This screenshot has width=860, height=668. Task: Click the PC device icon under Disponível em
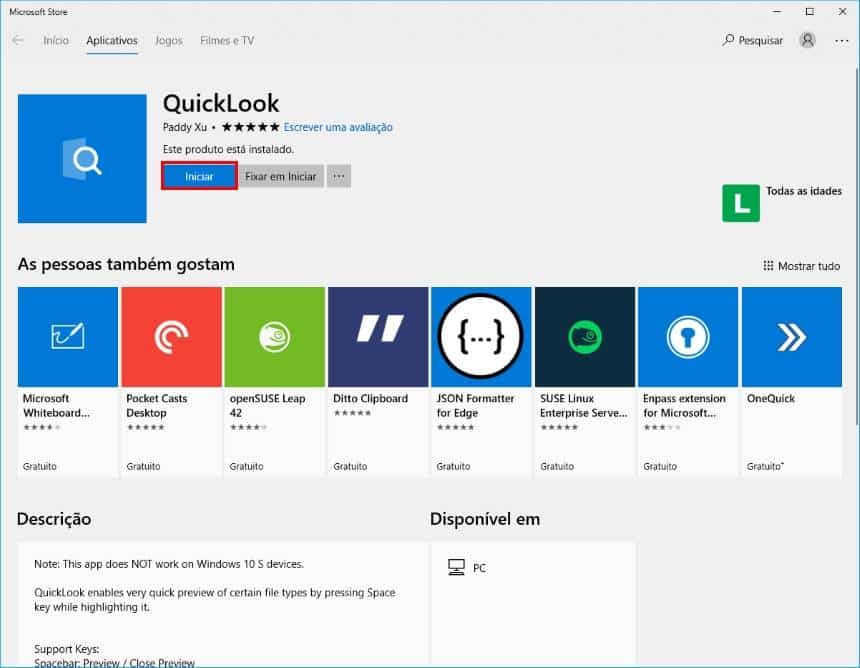point(456,567)
